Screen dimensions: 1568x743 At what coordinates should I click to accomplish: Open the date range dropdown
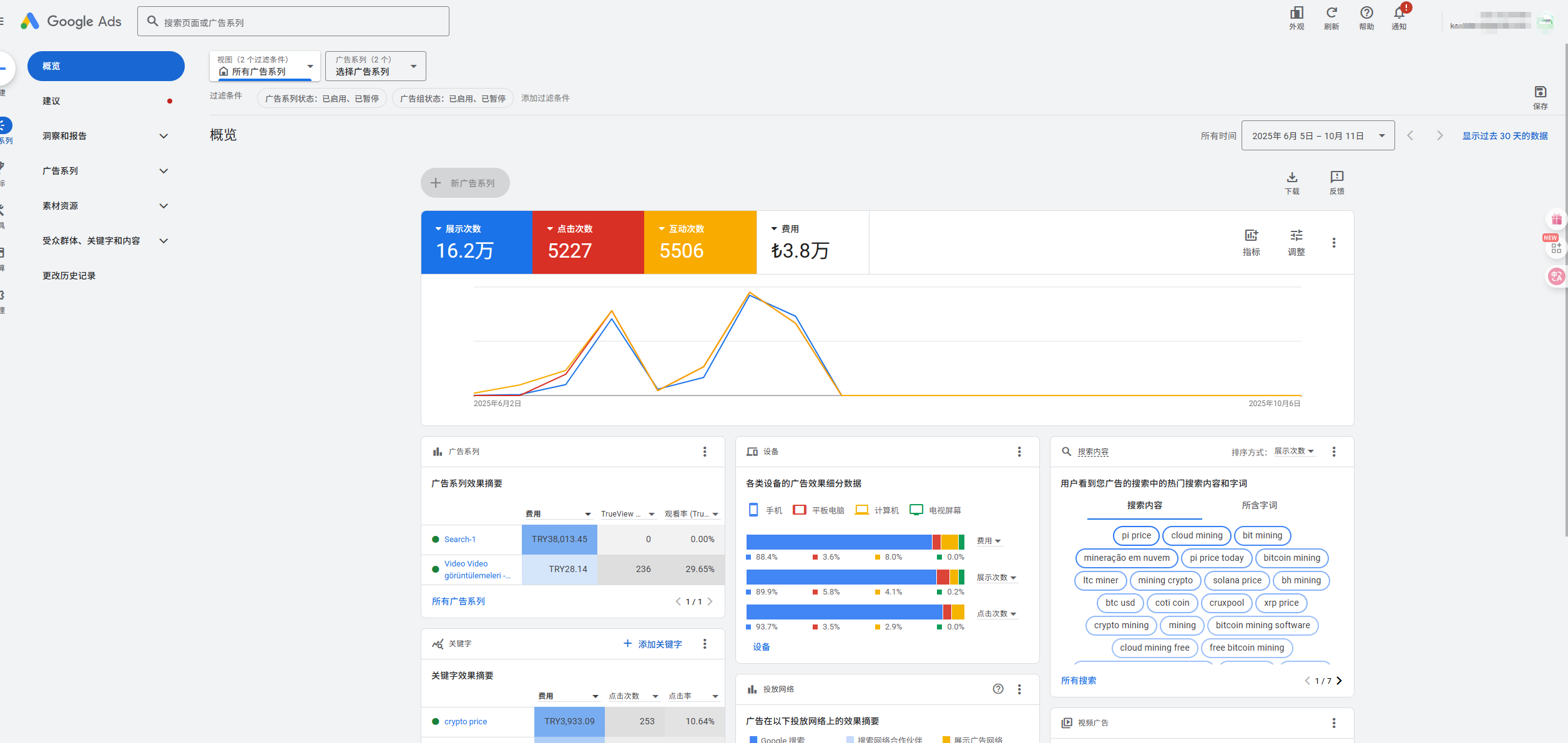tap(1318, 135)
